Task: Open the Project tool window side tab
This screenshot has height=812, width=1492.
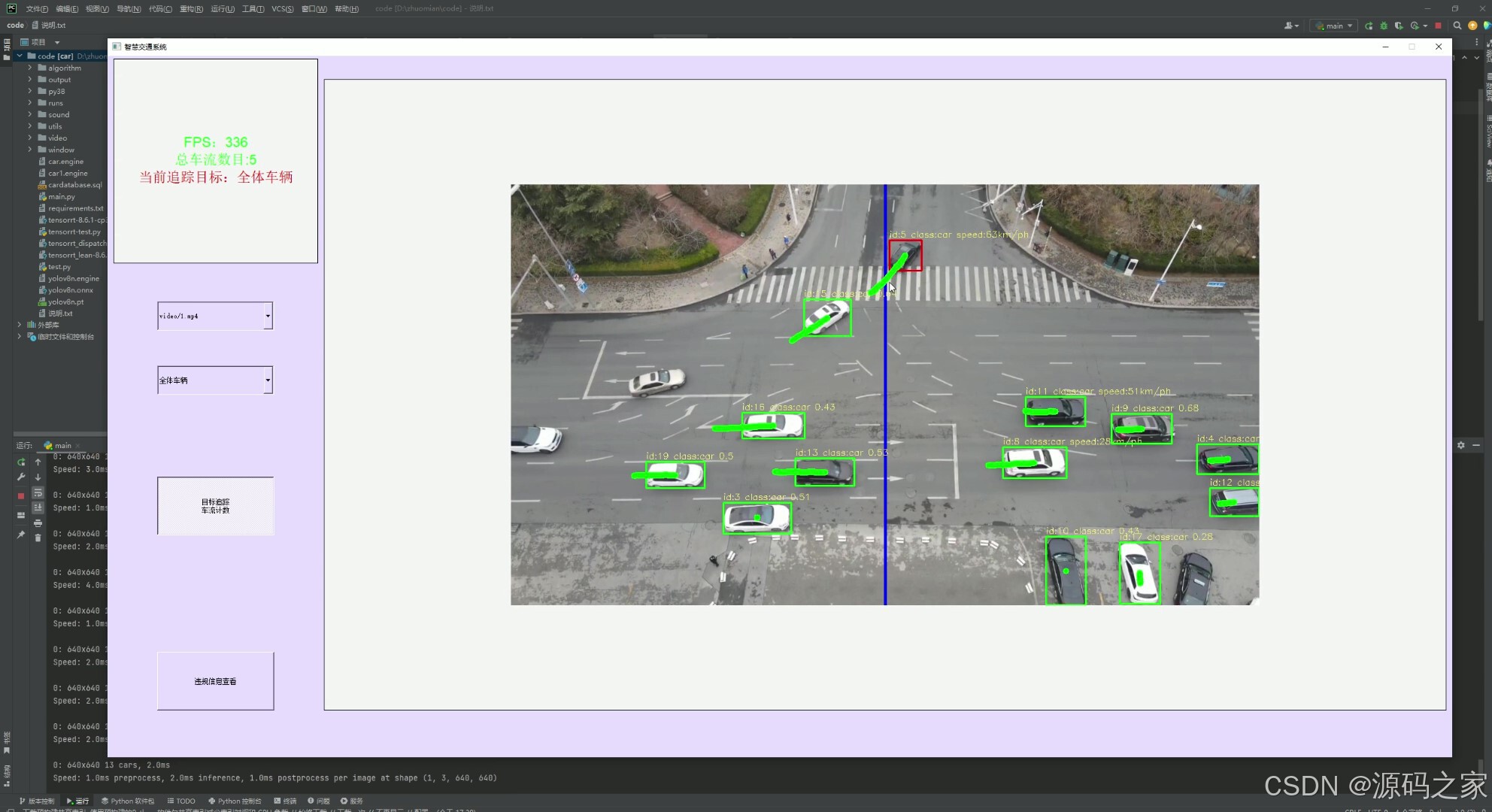Action: (x=6, y=50)
